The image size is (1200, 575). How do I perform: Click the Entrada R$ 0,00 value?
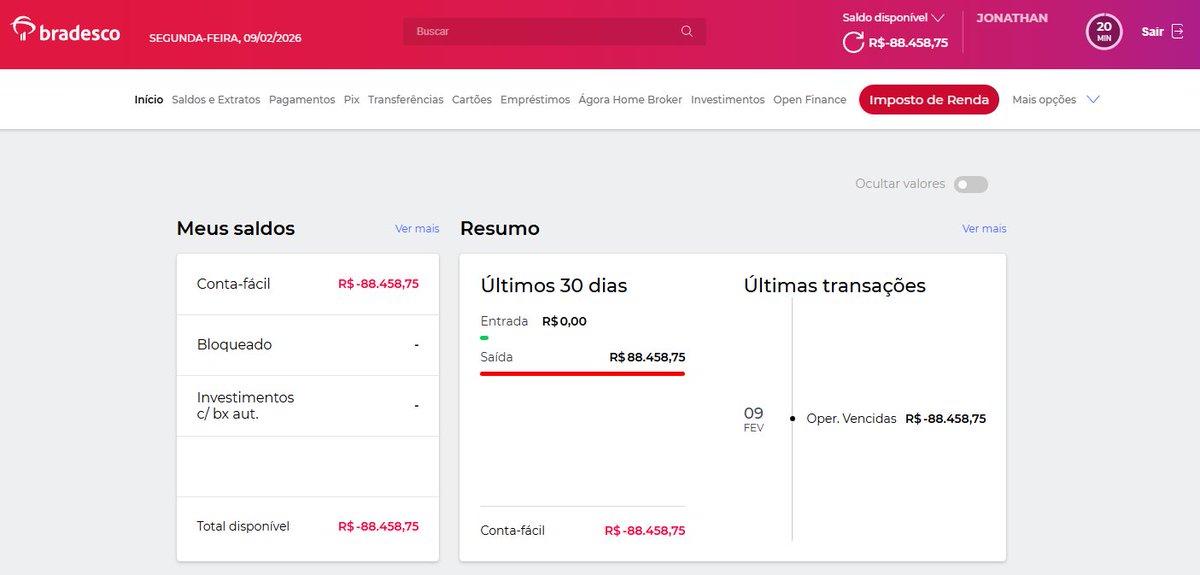(564, 322)
